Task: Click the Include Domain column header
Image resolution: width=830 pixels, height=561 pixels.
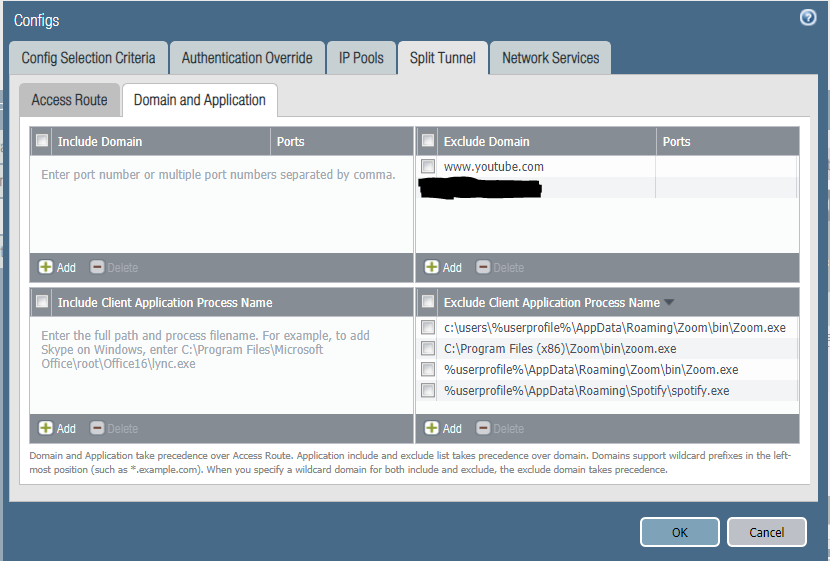Action: (161, 141)
